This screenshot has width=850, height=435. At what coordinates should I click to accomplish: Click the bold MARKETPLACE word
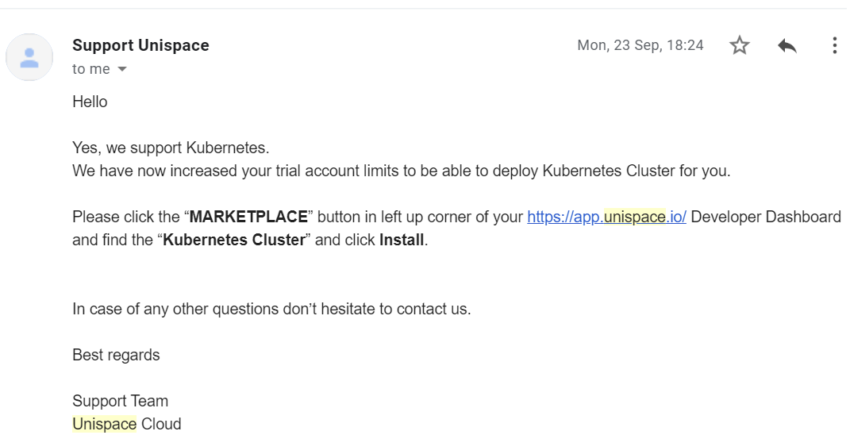(248, 217)
